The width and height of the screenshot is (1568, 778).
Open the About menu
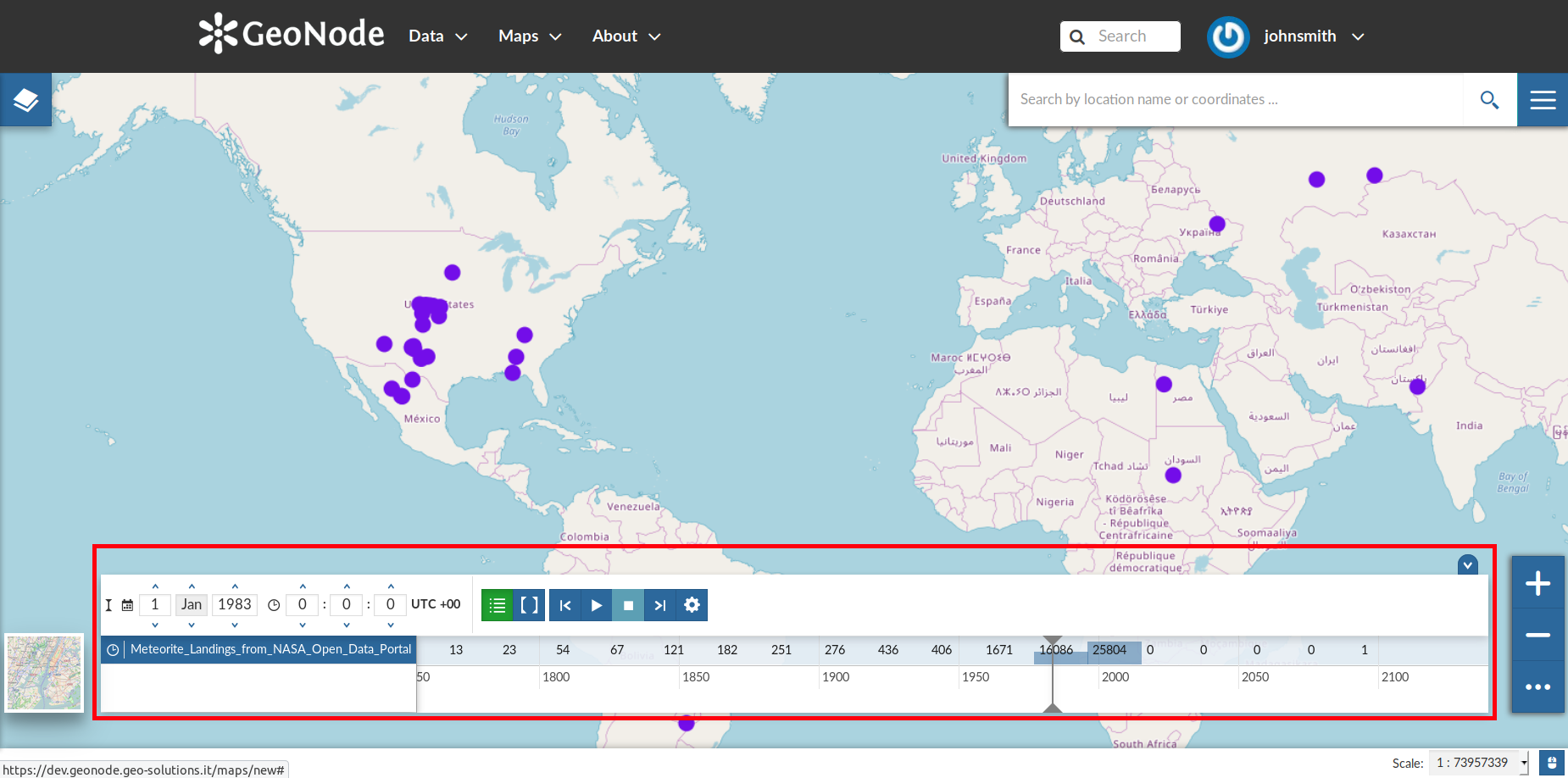point(626,36)
